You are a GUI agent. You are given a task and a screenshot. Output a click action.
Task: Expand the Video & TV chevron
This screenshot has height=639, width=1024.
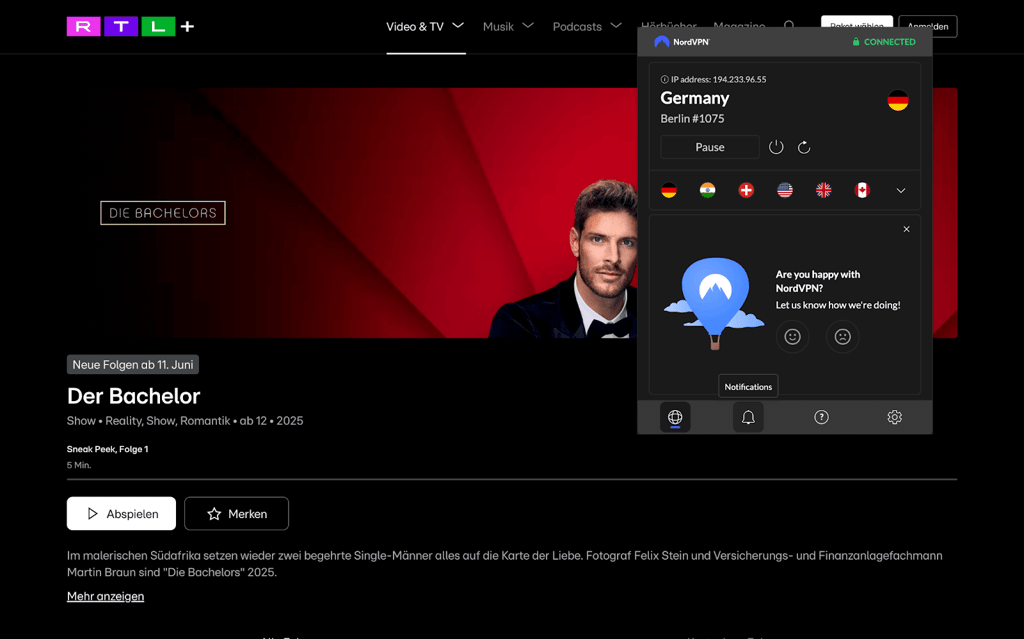tap(458, 25)
